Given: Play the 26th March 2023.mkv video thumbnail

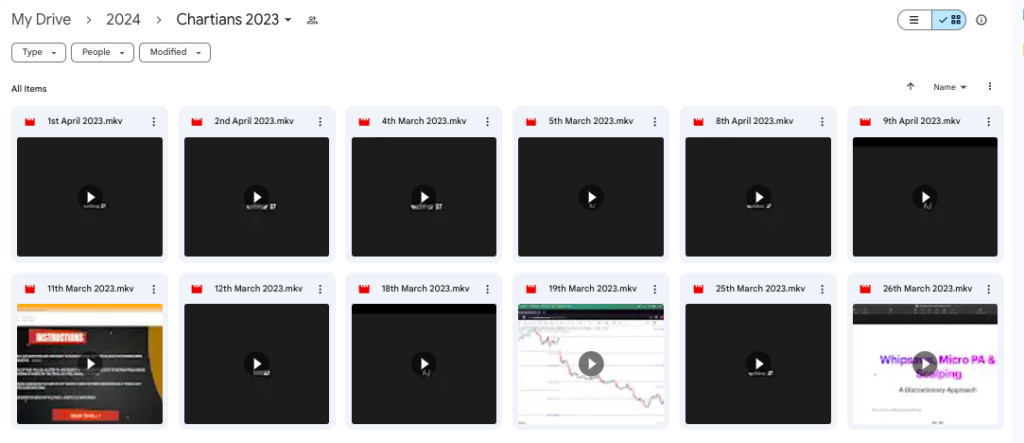Looking at the screenshot, I should [924, 364].
